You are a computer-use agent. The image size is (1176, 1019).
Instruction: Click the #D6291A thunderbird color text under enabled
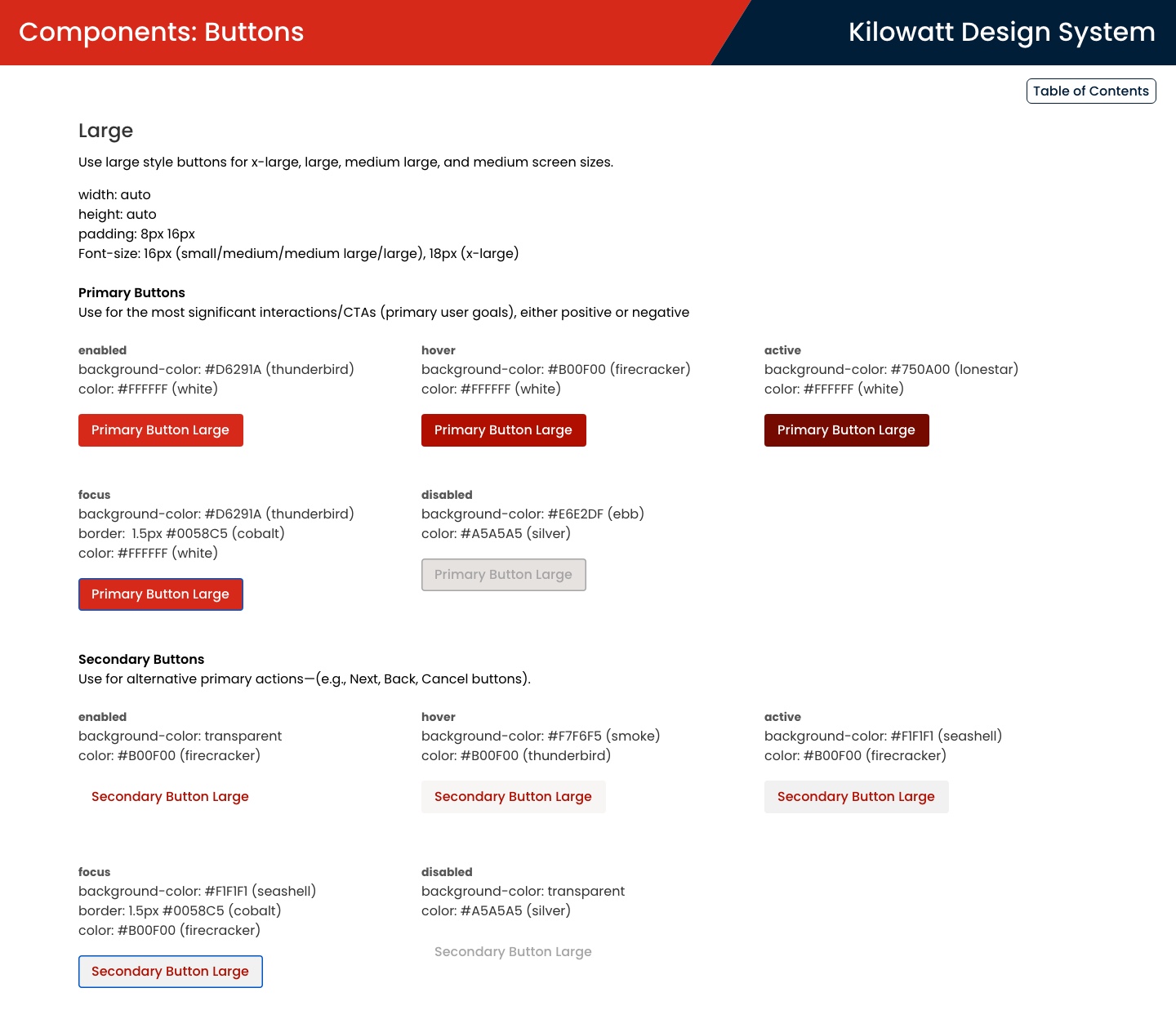[279, 370]
